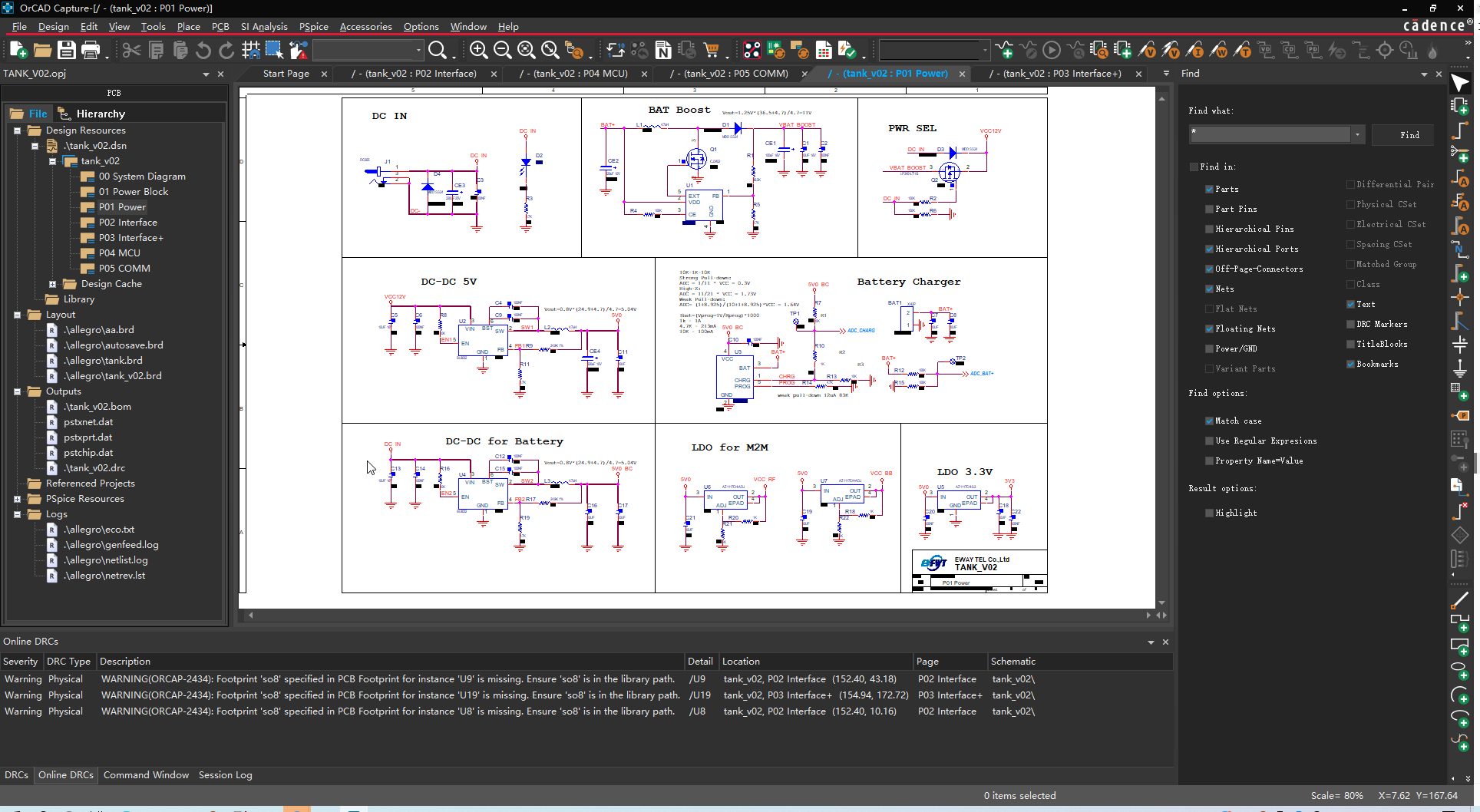Image resolution: width=1480 pixels, height=812 pixels.
Task: Click the Save document toolbar icon
Action: (x=67, y=51)
